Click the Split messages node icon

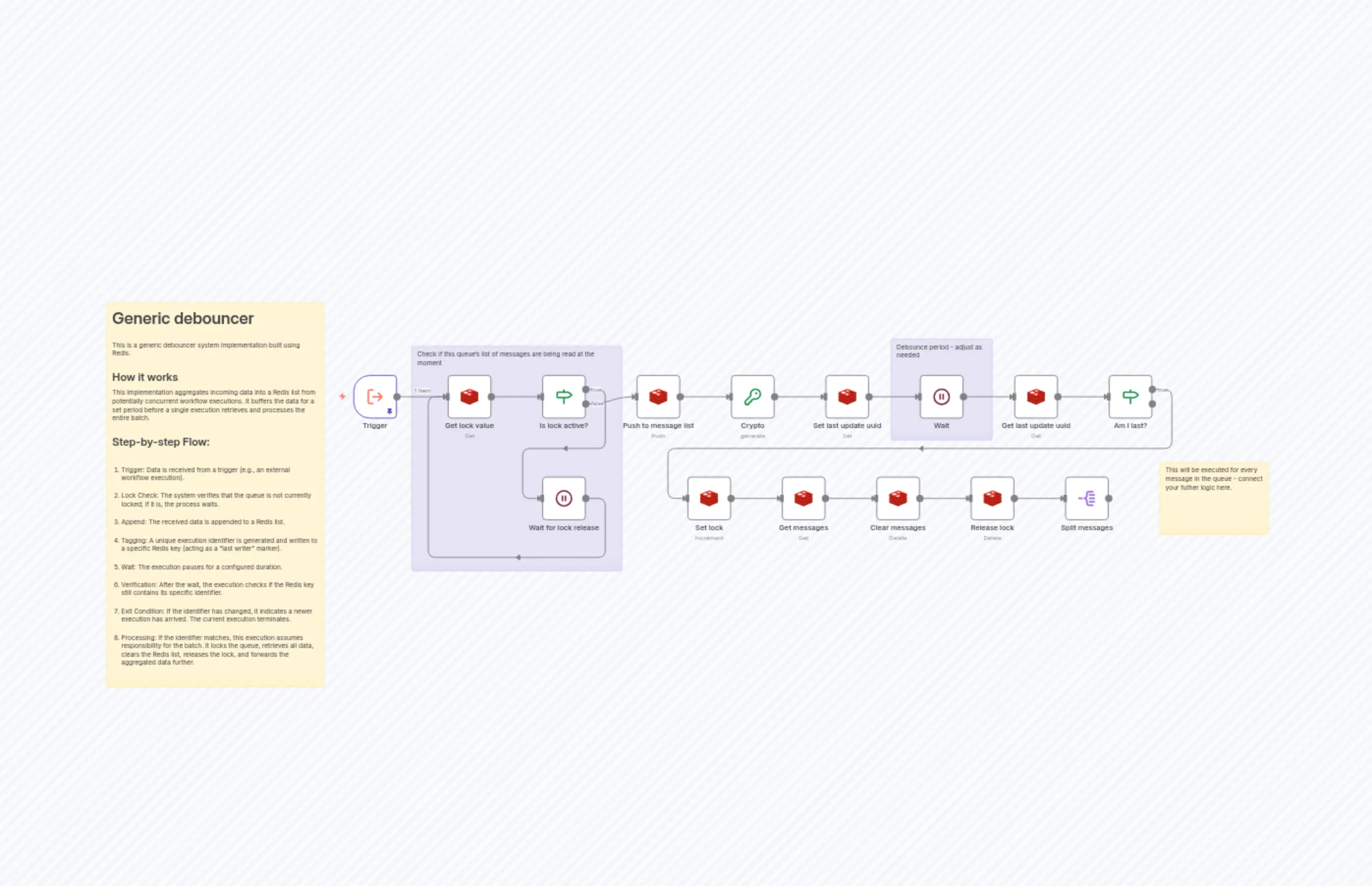[1086, 498]
